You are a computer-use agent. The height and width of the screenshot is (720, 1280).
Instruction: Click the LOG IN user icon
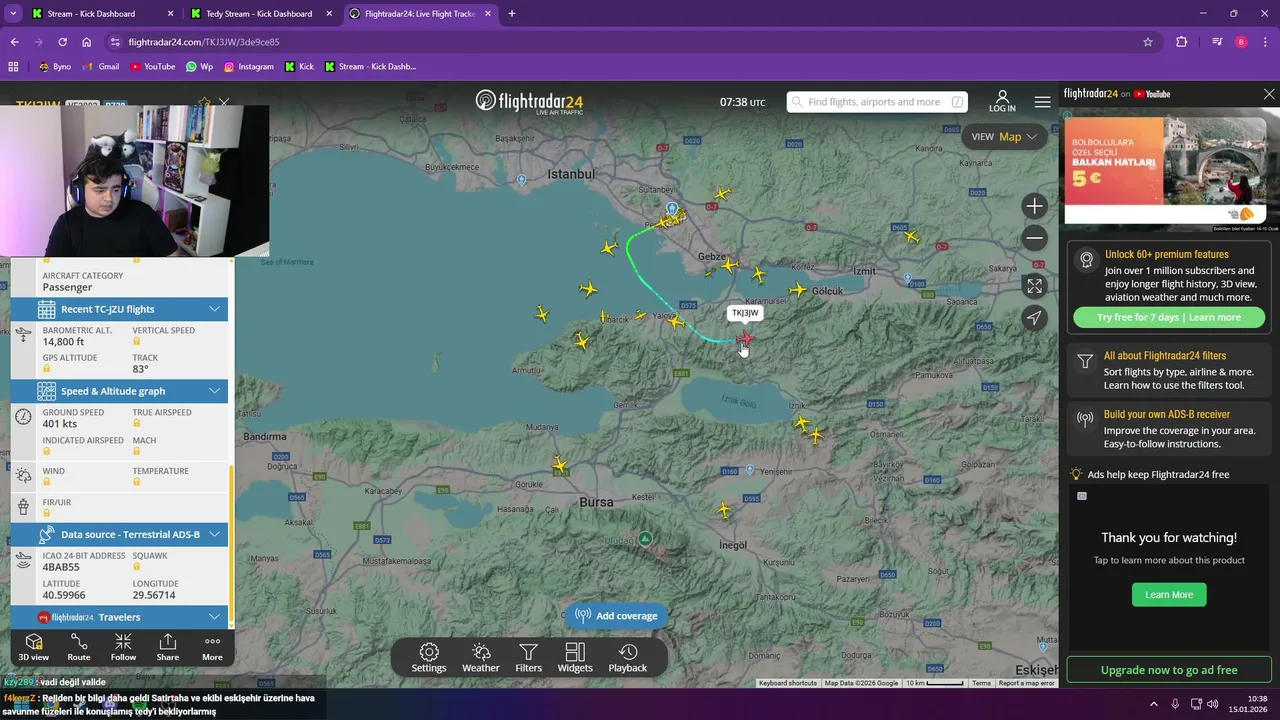click(x=1002, y=101)
